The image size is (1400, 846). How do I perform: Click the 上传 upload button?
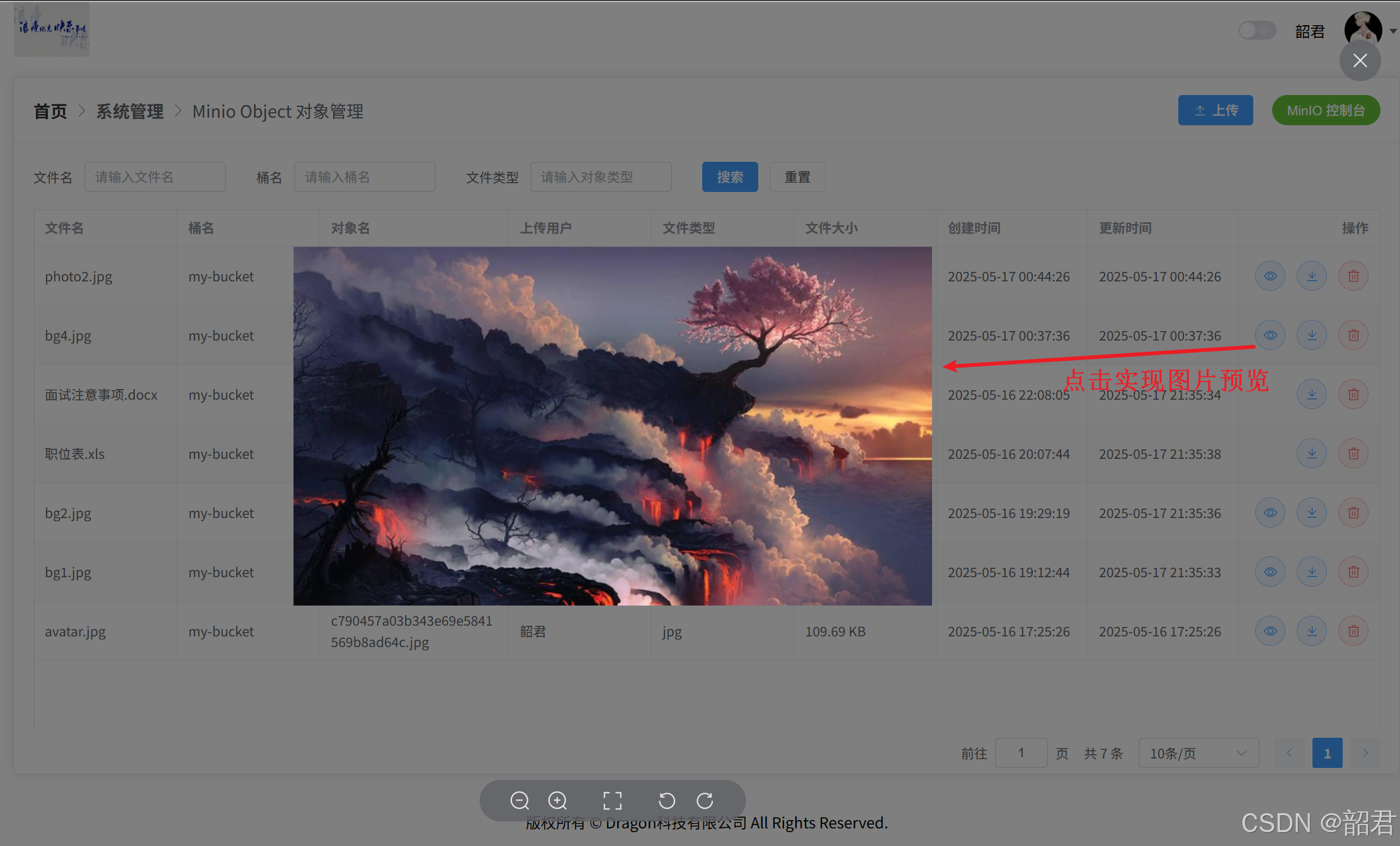pyautogui.click(x=1215, y=111)
